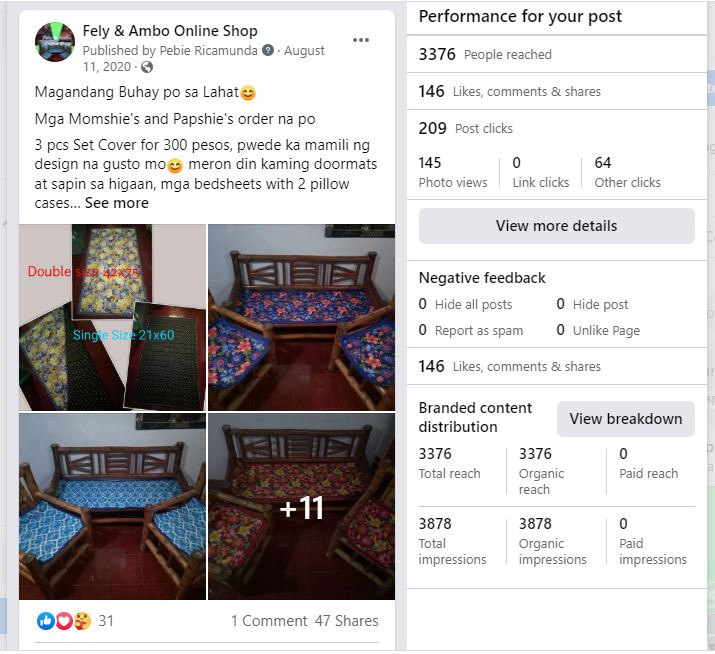Click the Like reaction icon
The height and width of the screenshot is (654, 715).
(46, 621)
